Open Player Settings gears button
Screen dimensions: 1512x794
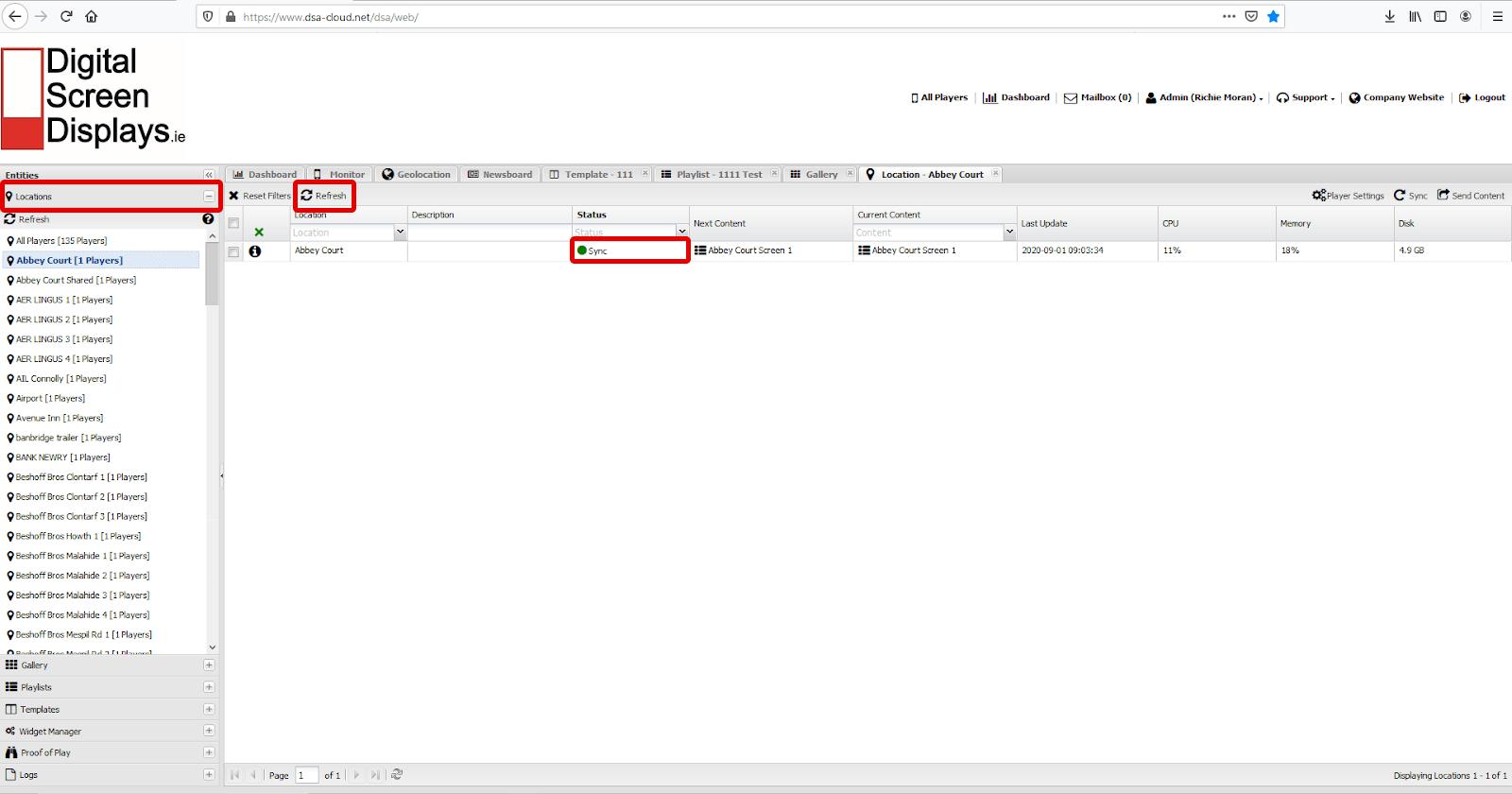pos(1348,196)
